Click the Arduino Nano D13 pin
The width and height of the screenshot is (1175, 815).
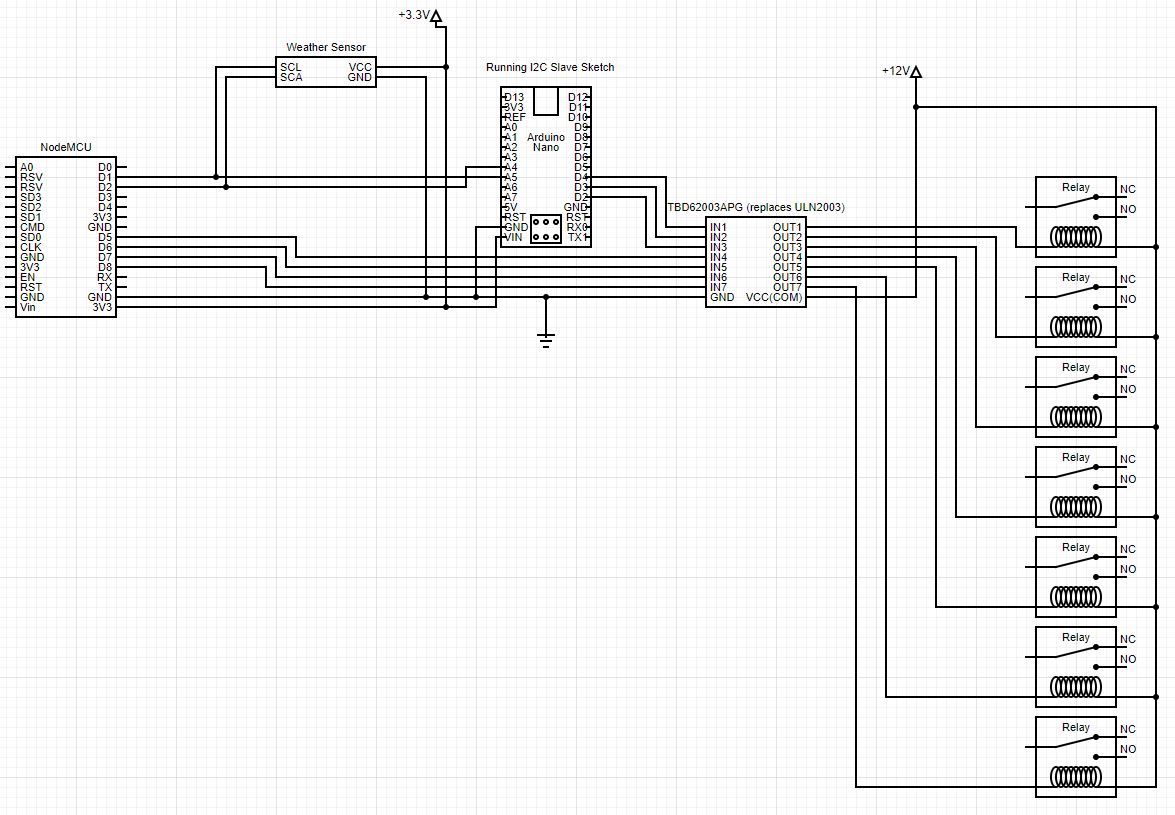coord(514,97)
